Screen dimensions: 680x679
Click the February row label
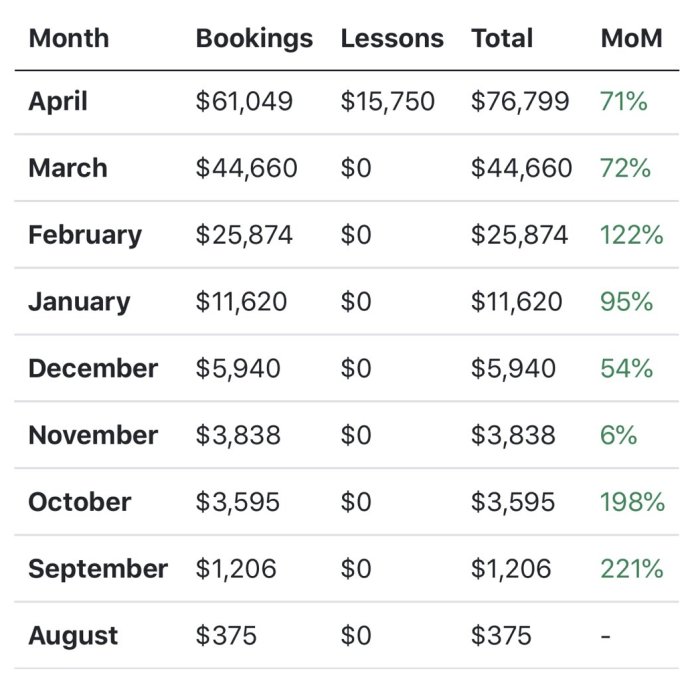[85, 235]
